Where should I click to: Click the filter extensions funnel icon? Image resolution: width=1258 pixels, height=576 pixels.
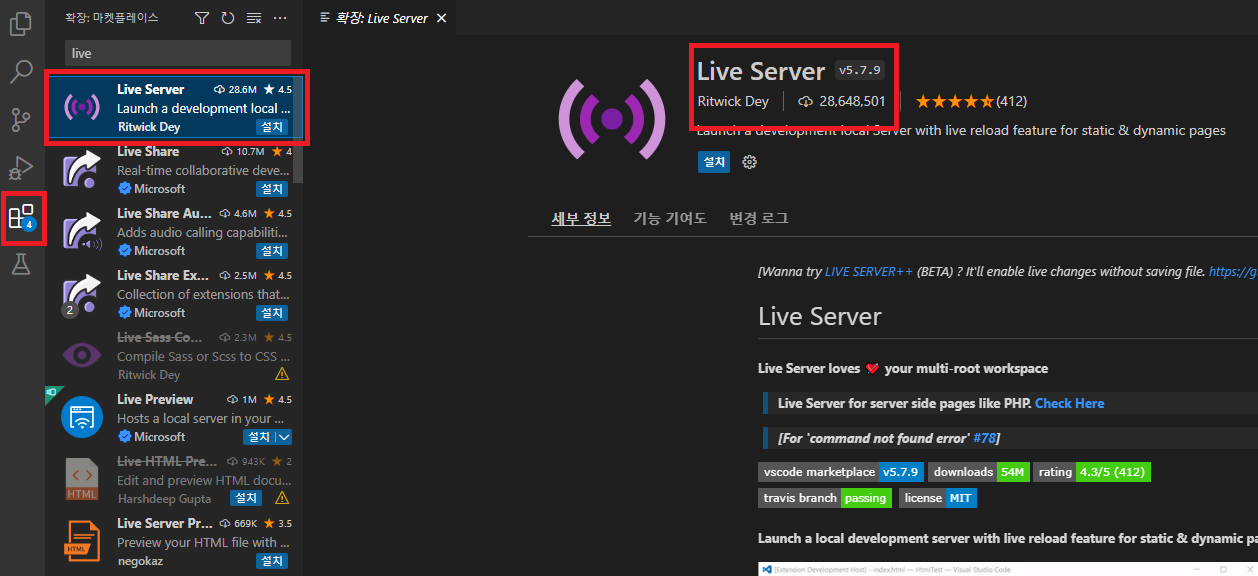coord(202,18)
